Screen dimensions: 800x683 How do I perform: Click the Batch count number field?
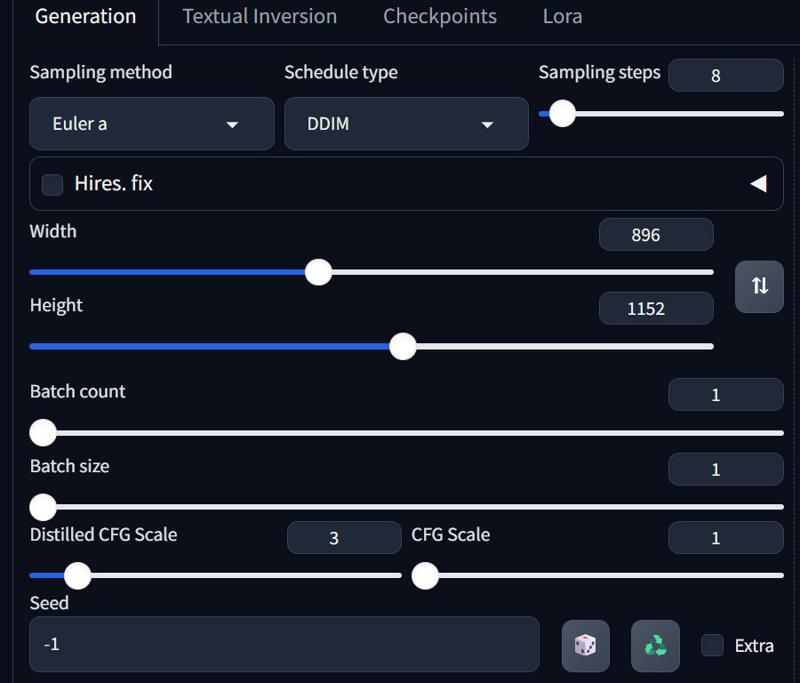tap(725, 395)
